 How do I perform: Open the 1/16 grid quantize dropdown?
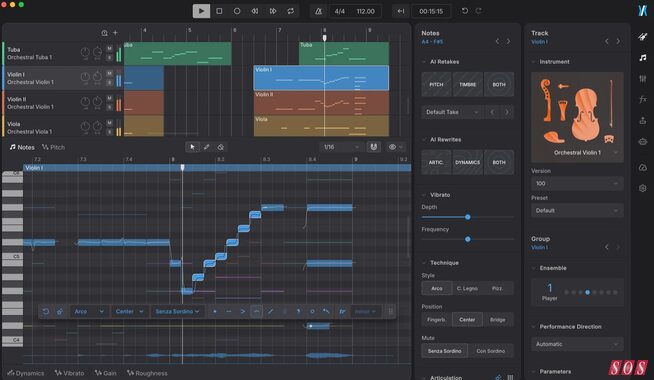click(x=341, y=147)
